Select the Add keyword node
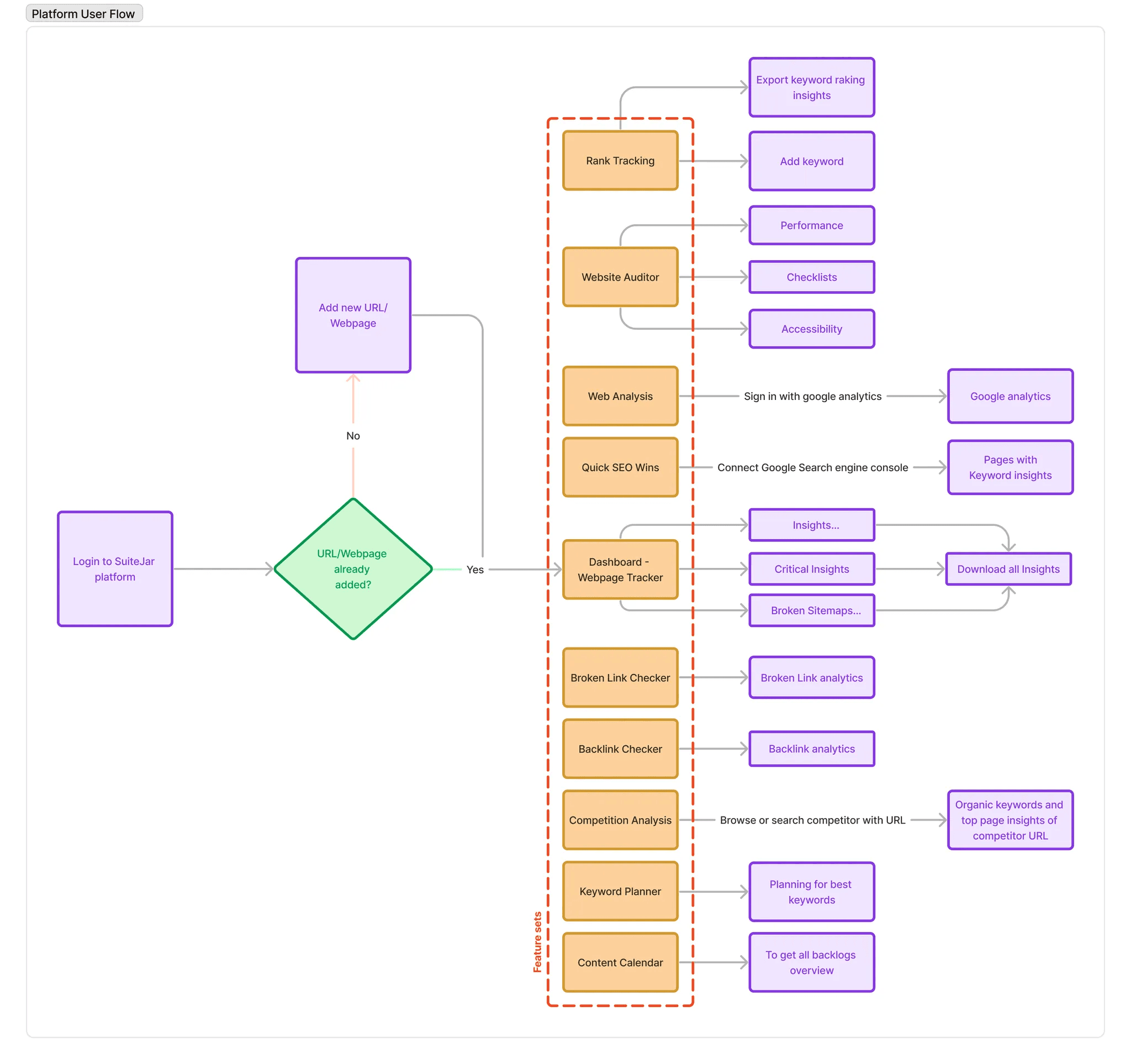1131x1064 pixels. (x=811, y=161)
